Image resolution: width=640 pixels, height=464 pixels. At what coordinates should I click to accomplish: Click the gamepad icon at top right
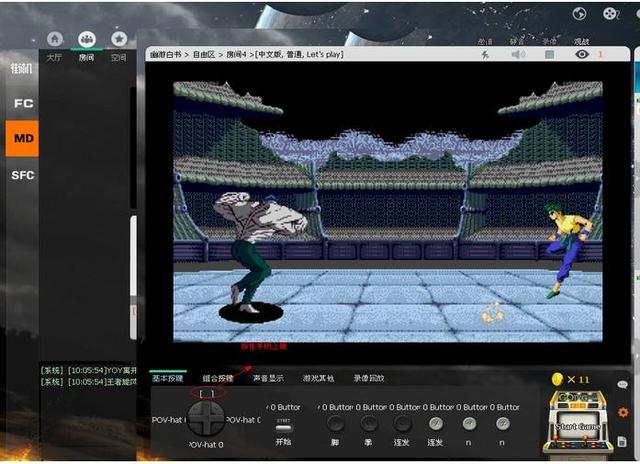(610, 14)
